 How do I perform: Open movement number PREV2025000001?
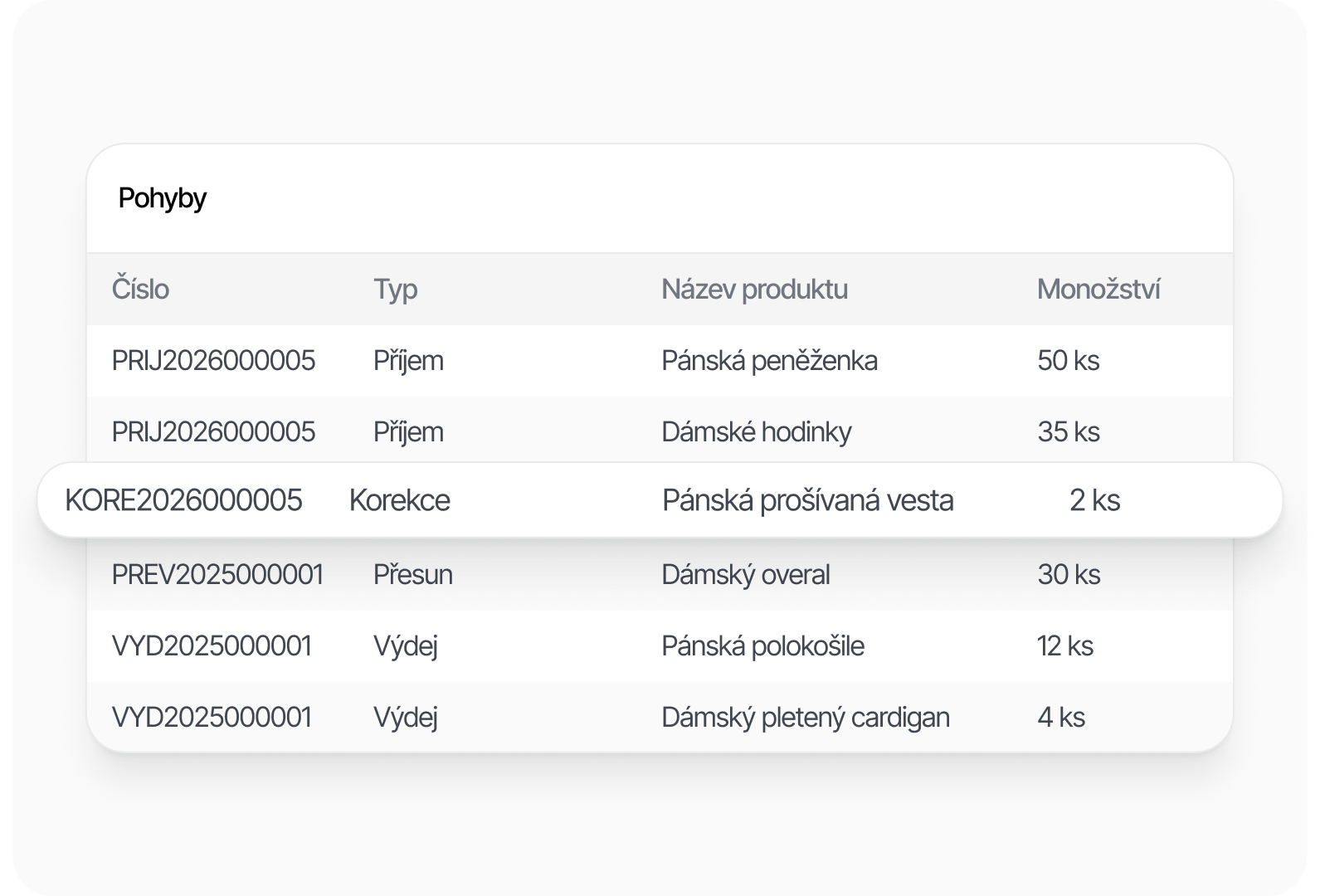point(217,575)
